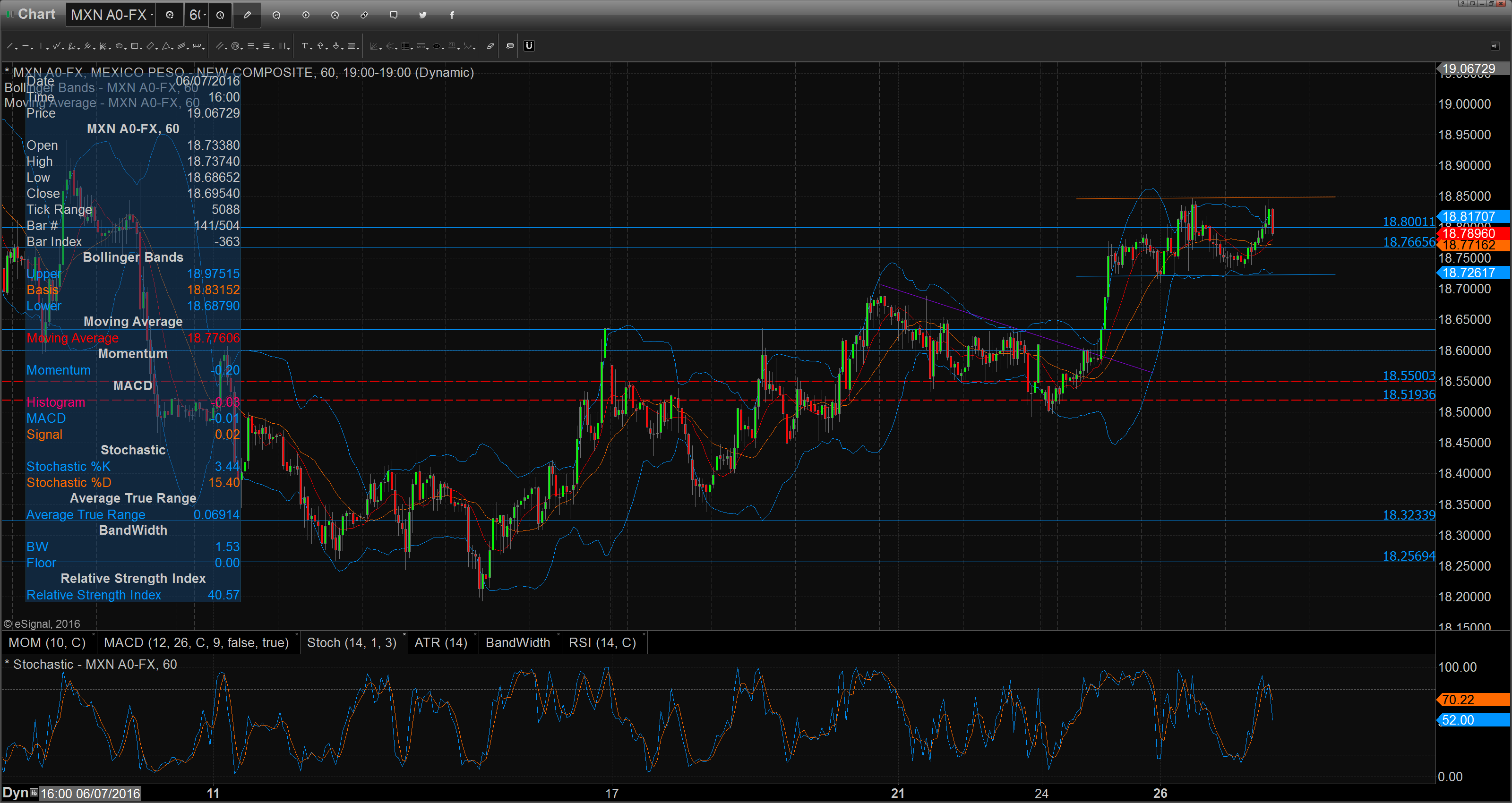Close the RSI (14, C) tab
Viewport: 1512px width, 803px height.
[x=644, y=634]
